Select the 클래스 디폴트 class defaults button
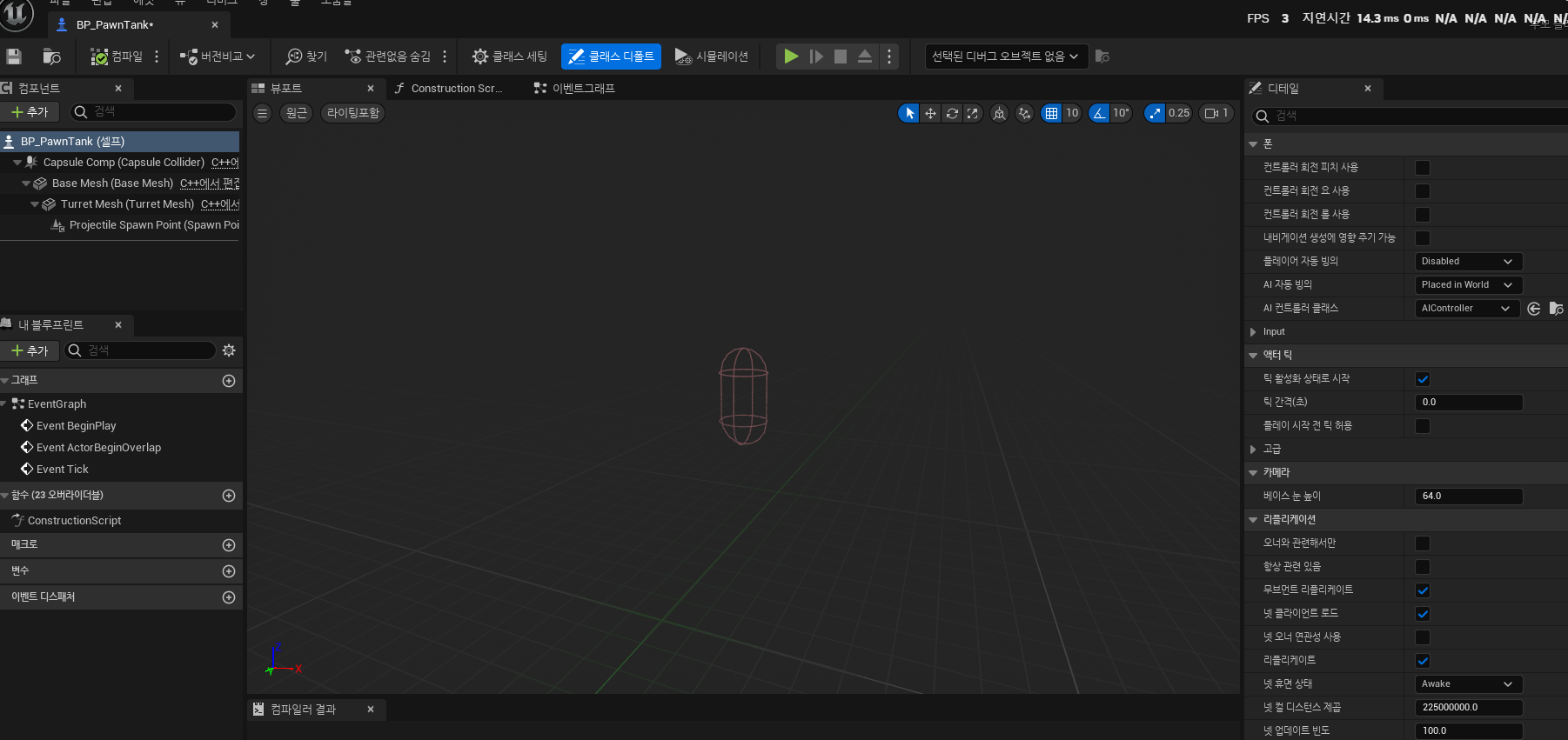 (x=611, y=57)
